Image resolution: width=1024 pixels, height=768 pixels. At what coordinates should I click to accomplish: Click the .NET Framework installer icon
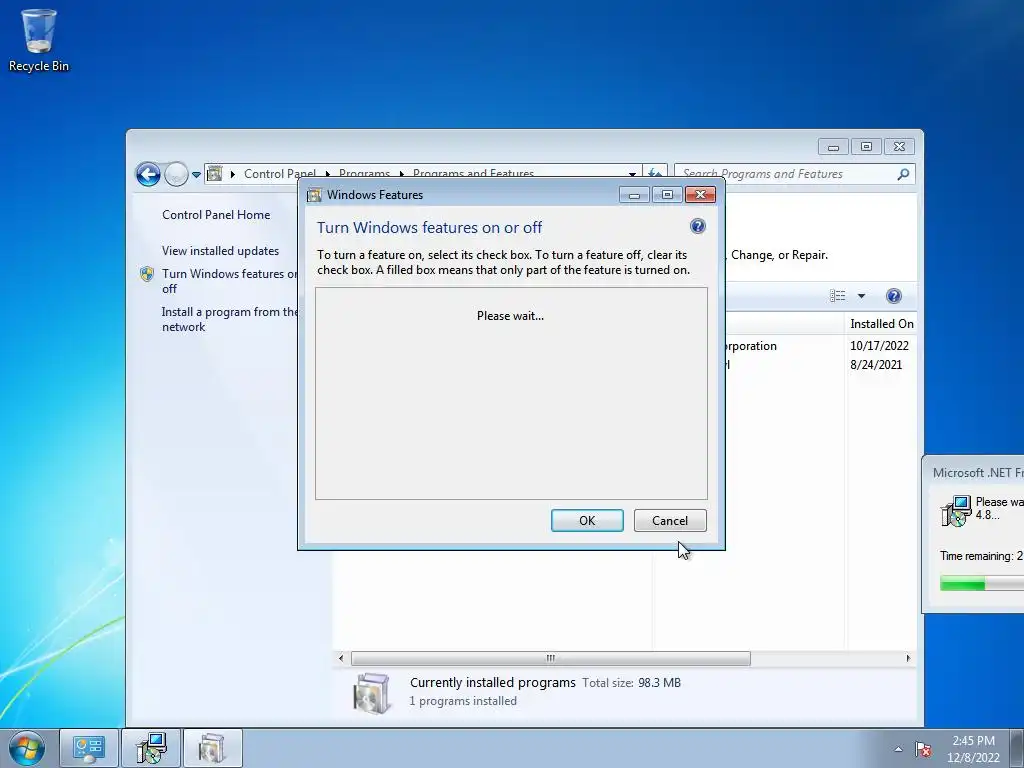[x=955, y=511]
